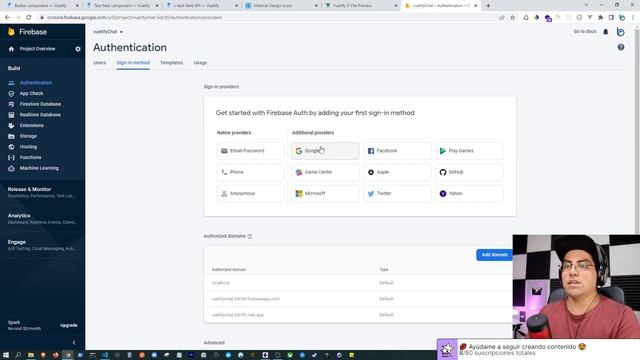Select Twitter sign-in provider
Screen dimensions: 640x360
coord(397,193)
